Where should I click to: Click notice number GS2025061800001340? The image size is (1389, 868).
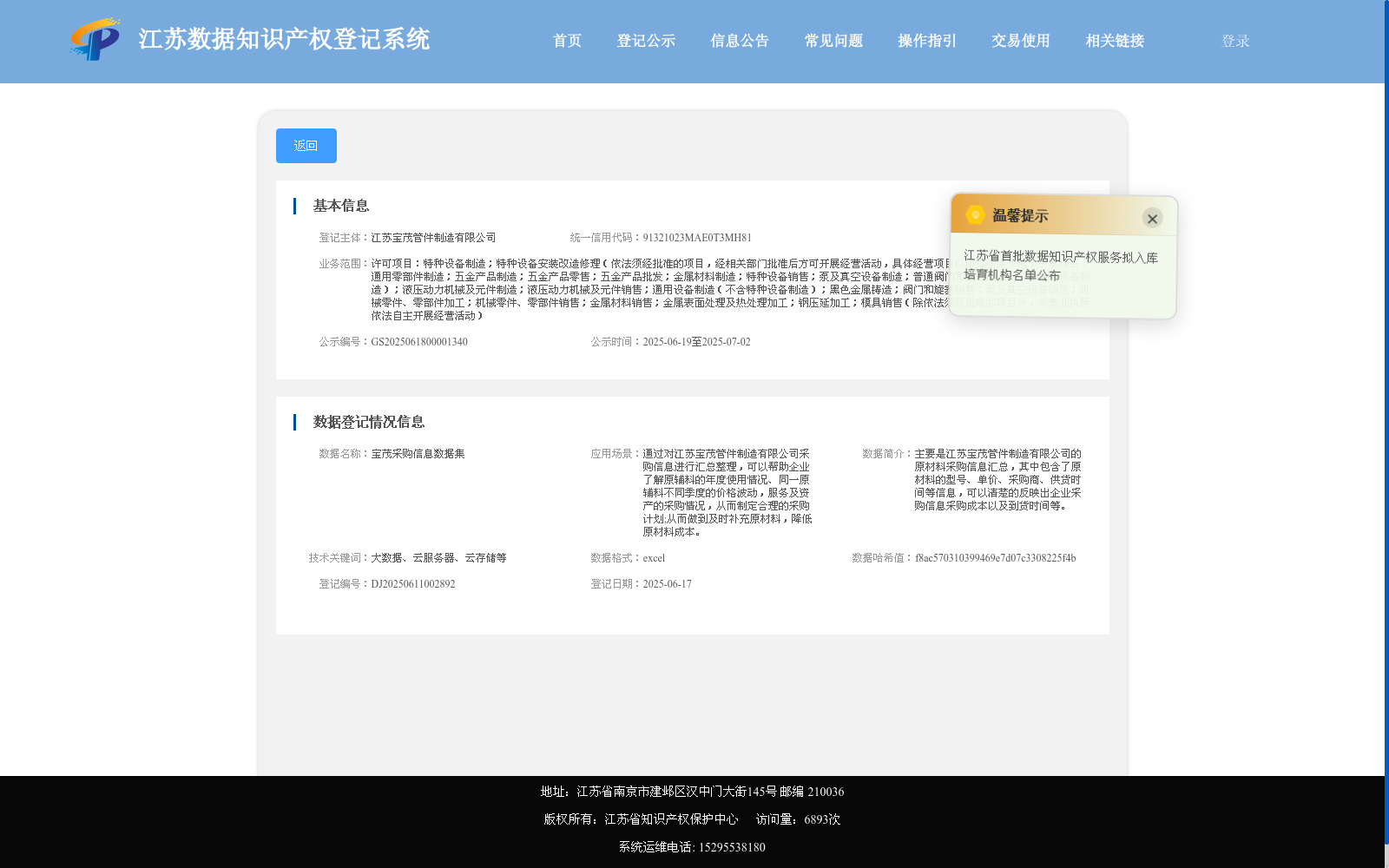(419, 342)
